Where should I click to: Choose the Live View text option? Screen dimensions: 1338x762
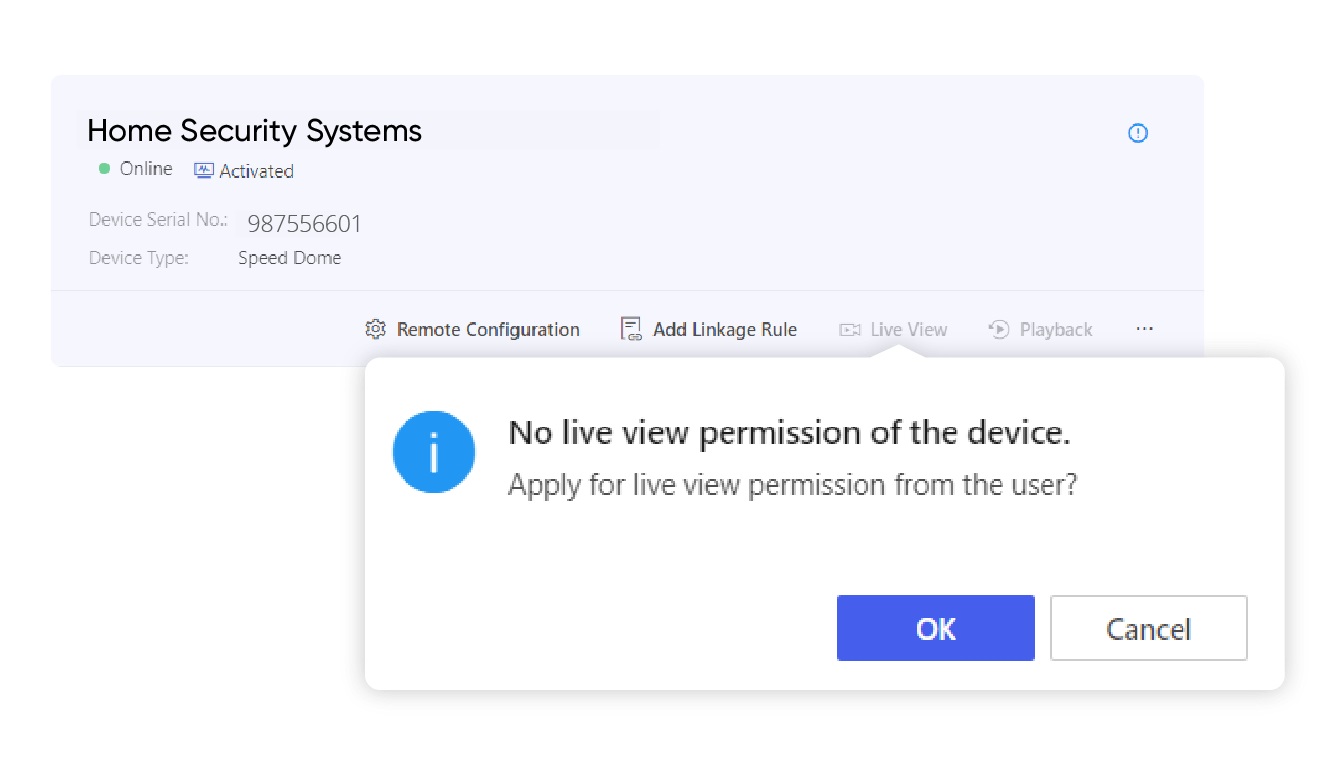click(x=909, y=330)
